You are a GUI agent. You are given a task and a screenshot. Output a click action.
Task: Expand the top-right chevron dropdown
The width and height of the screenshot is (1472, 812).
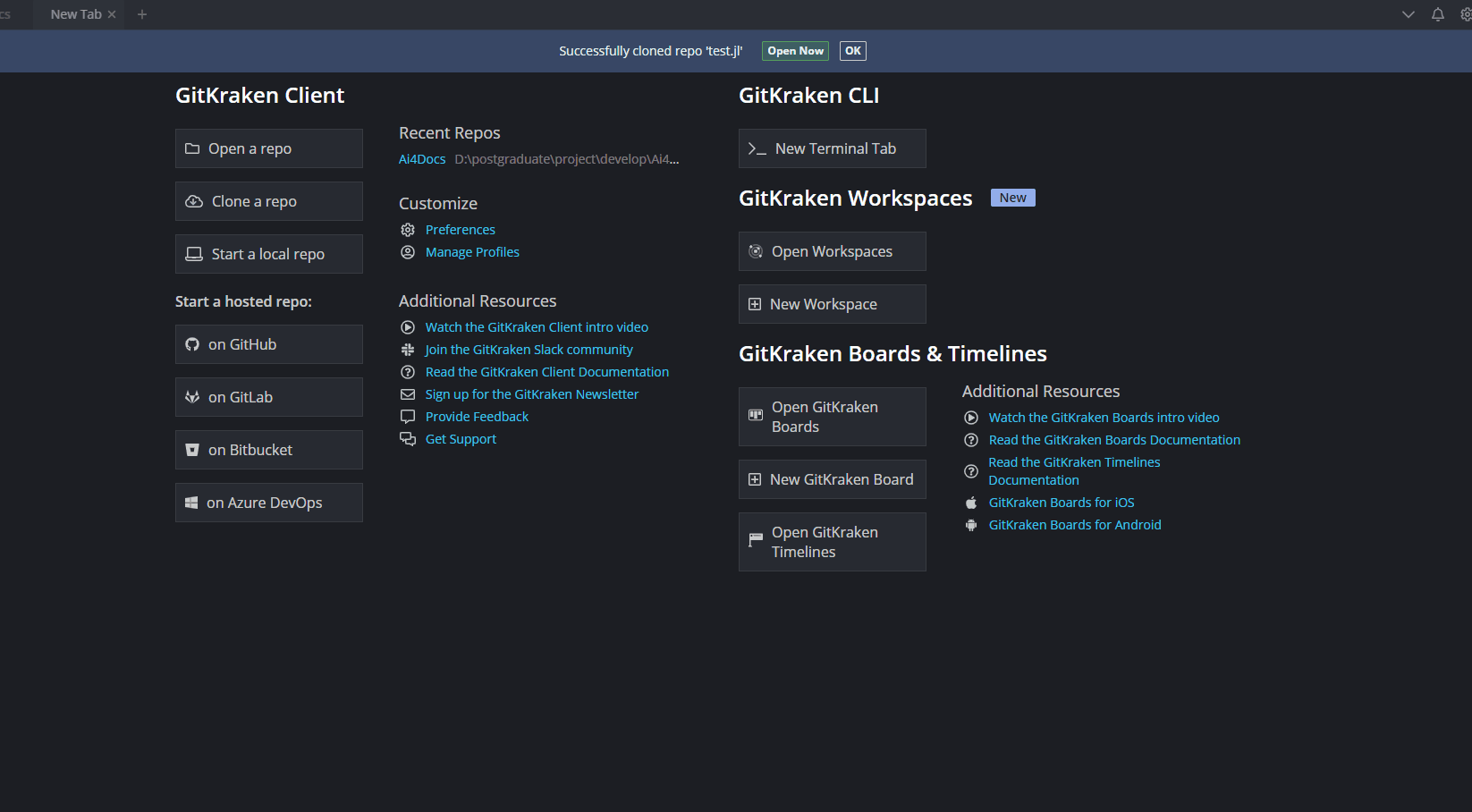pos(1409,14)
